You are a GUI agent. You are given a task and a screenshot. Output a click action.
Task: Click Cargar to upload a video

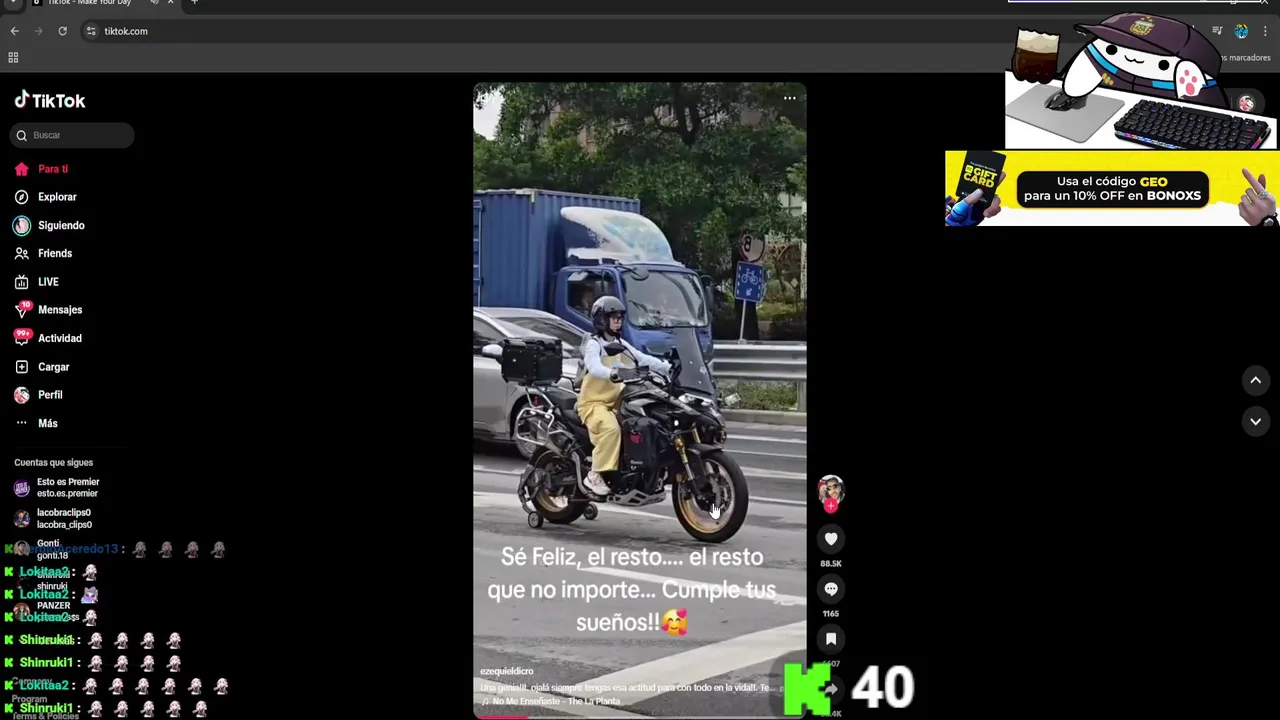[x=42, y=367]
